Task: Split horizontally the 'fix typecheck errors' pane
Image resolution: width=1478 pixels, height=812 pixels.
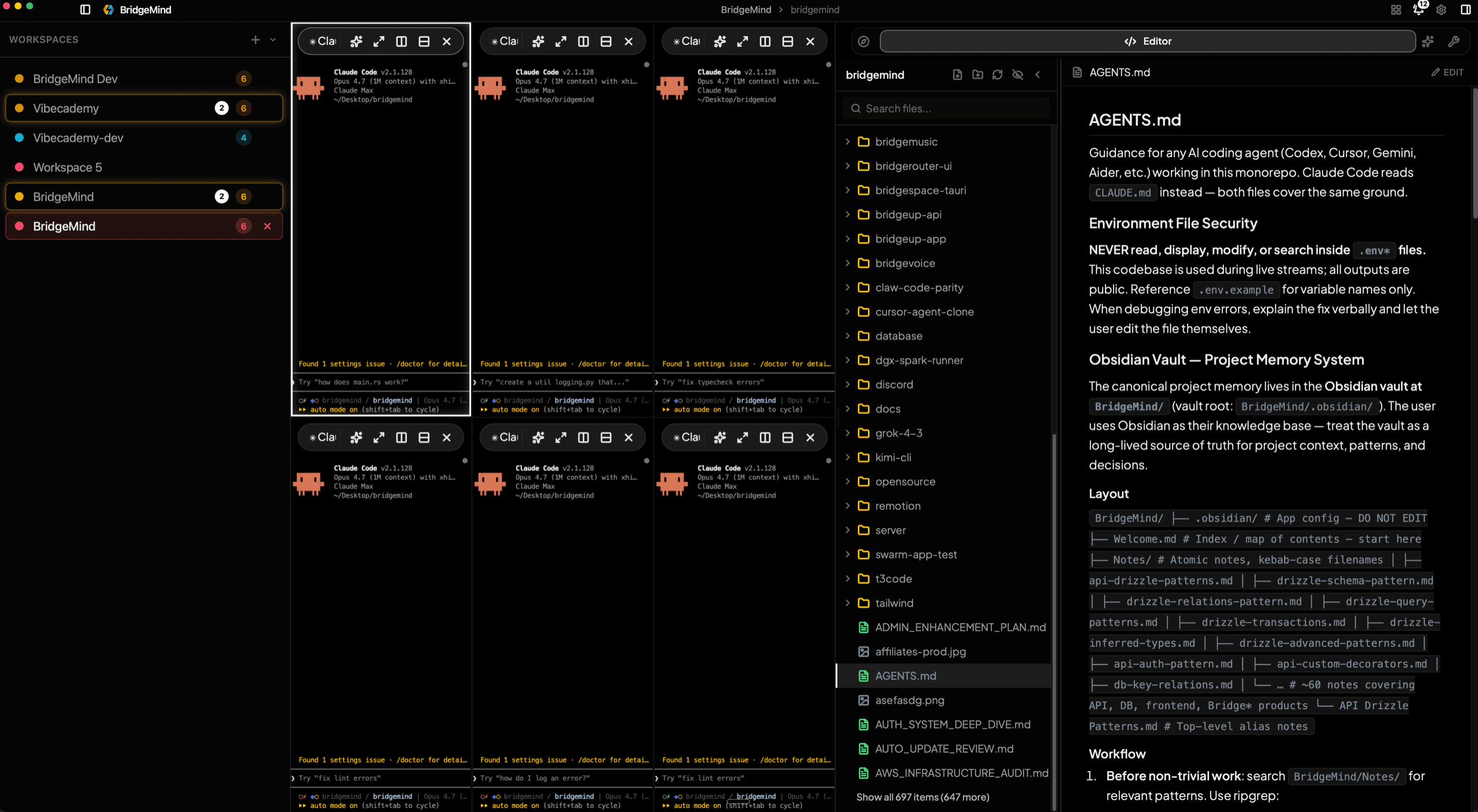Action: tap(787, 42)
